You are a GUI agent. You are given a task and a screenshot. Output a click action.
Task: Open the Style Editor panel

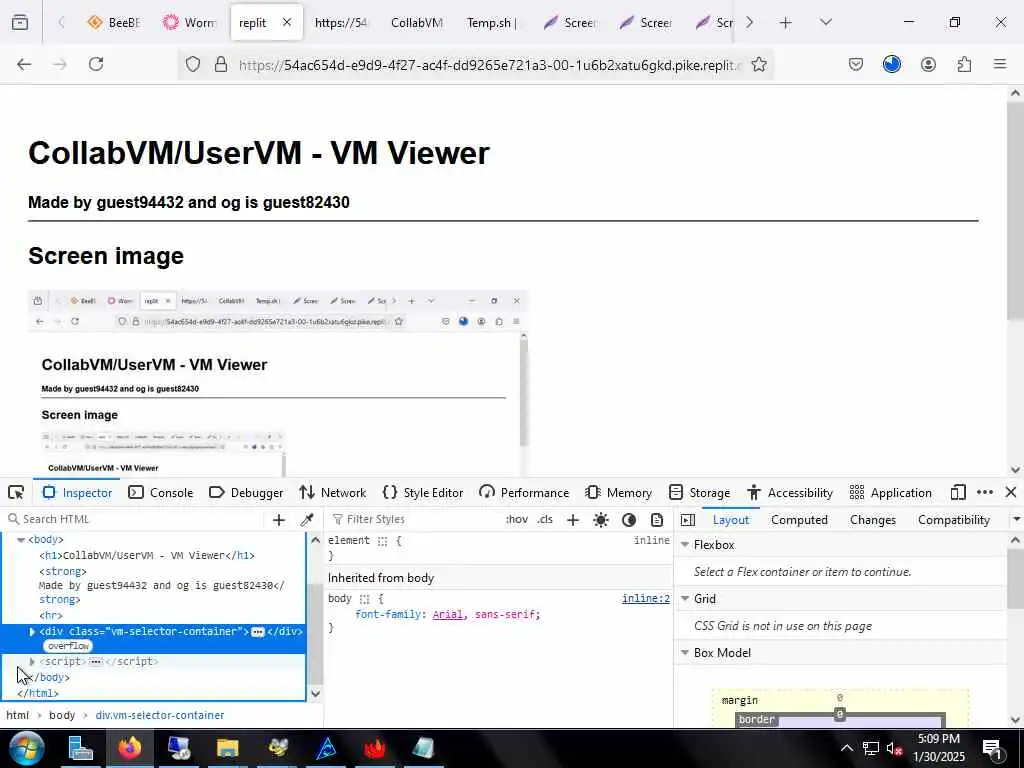click(x=423, y=492)
